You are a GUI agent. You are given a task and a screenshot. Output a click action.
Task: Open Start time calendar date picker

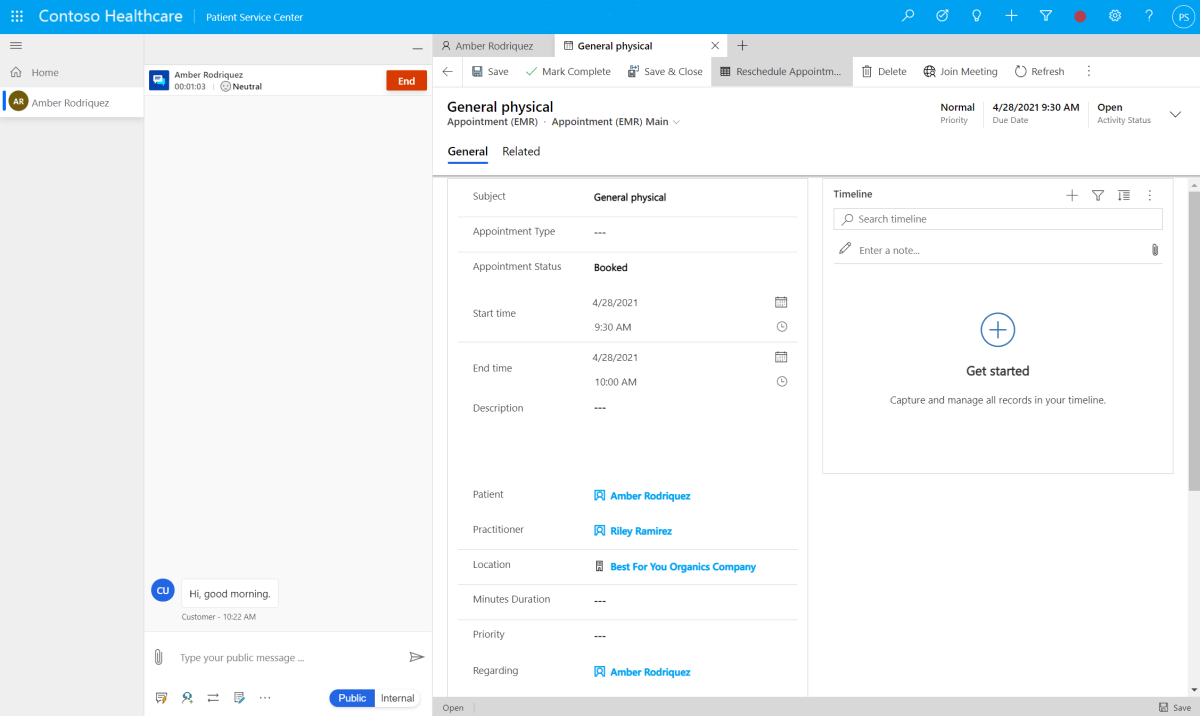coord(781,302)
